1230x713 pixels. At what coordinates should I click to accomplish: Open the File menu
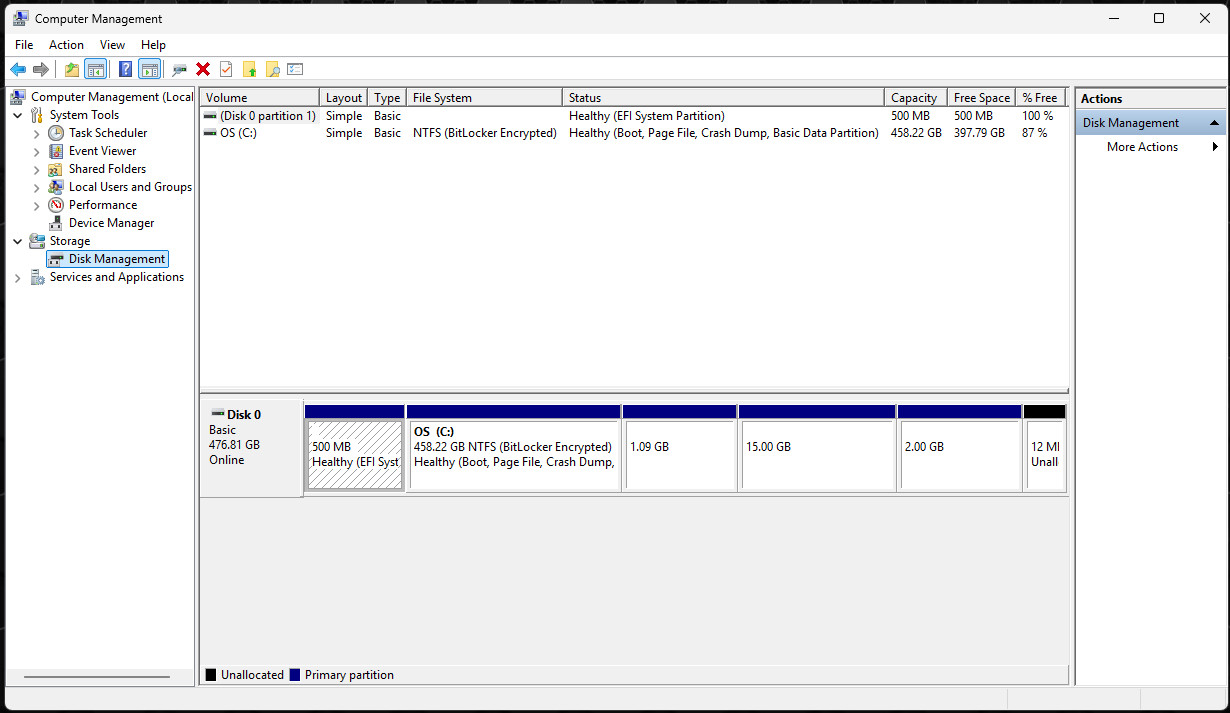(x=24, y=45)
